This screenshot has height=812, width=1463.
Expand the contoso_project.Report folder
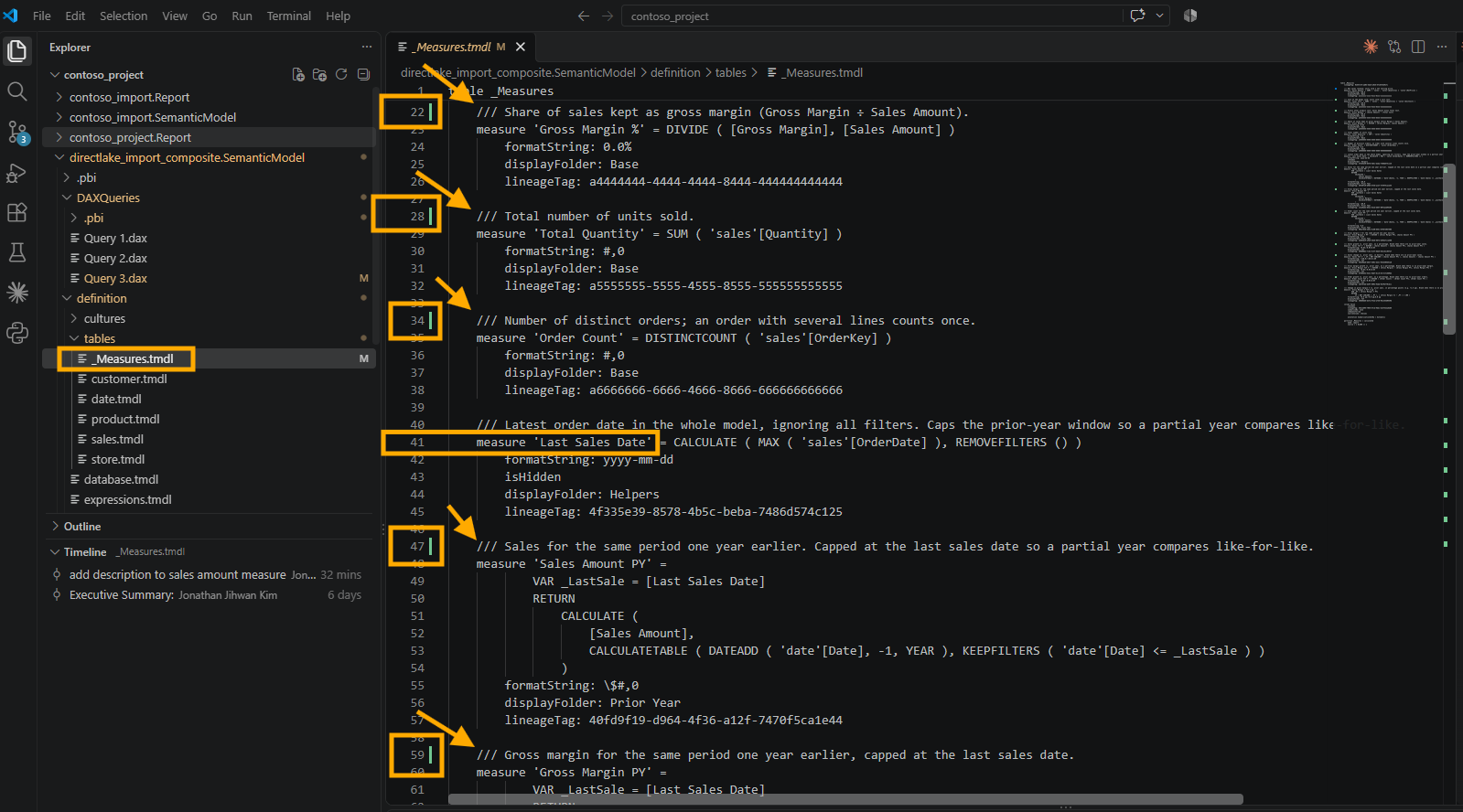pyautogui.click(x=130, y=137)
